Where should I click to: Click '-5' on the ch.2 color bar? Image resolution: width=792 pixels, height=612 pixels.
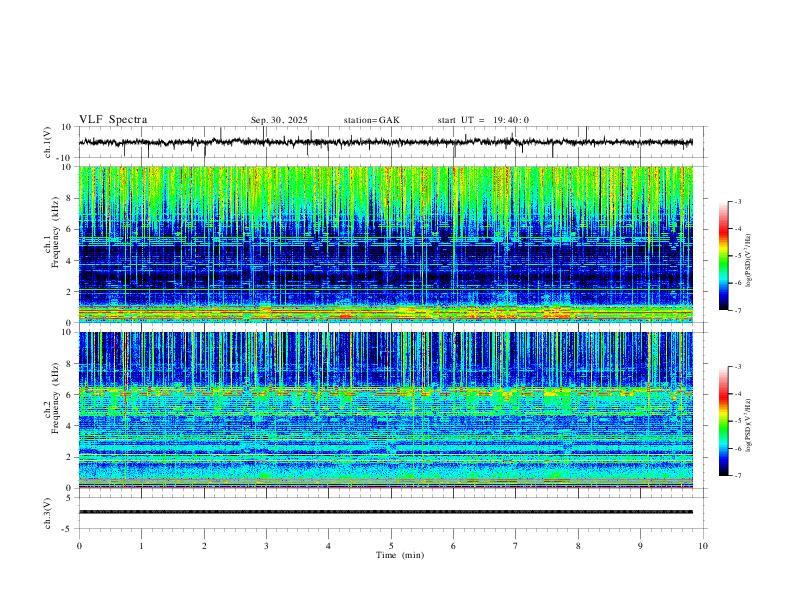(x=737, y=421)
